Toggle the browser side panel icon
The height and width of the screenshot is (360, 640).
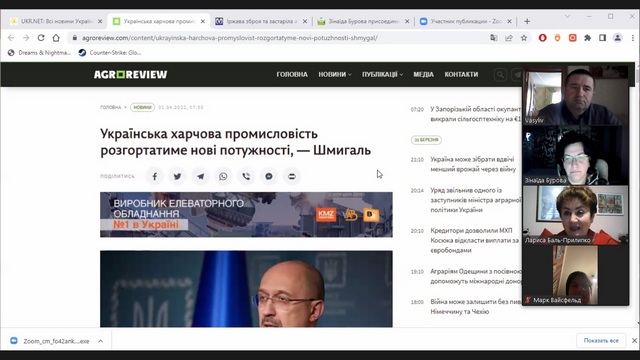(x=602, y=38)
